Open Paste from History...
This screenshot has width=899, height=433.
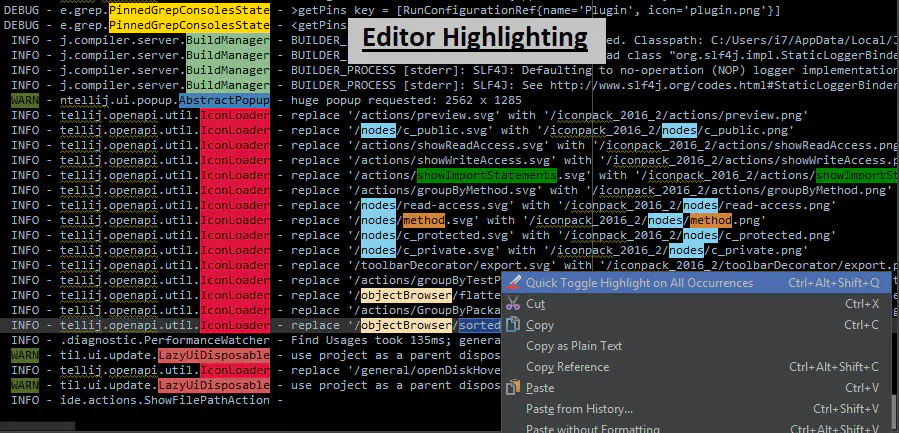580,409
